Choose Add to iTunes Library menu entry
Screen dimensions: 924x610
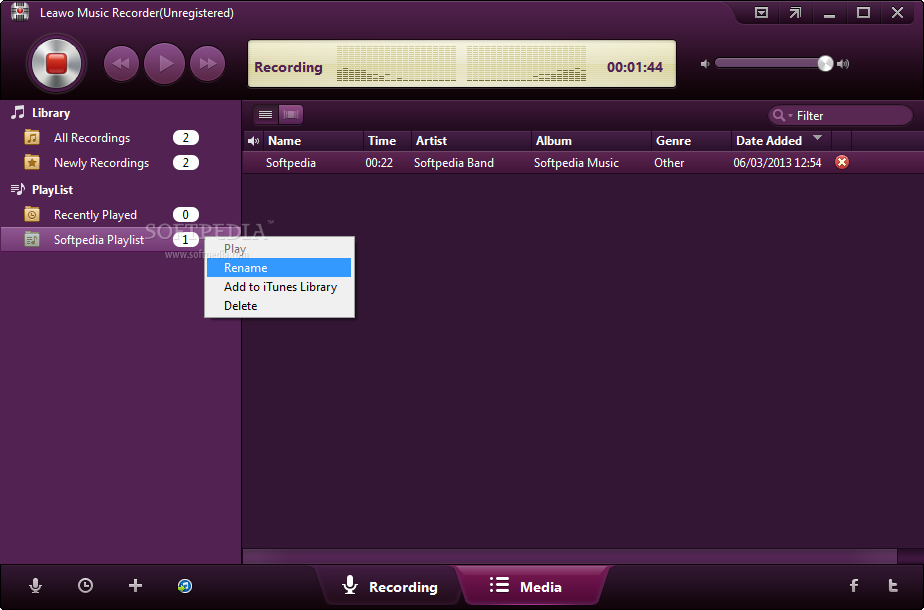[279, 286]
